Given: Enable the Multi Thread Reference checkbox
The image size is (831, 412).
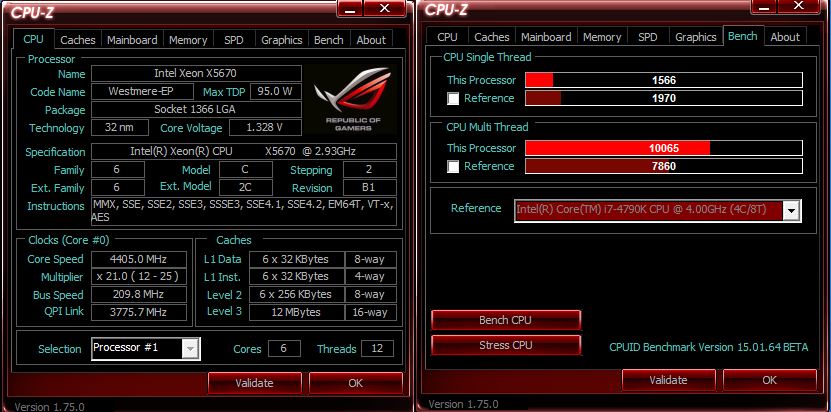Looking at the screenshot, I should point(453,166).
